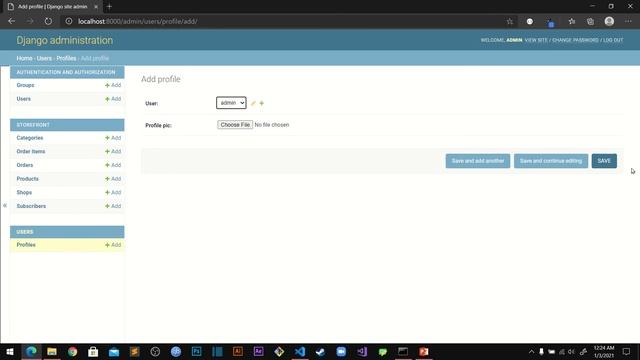Click Change password in the header

coord(575,40)
